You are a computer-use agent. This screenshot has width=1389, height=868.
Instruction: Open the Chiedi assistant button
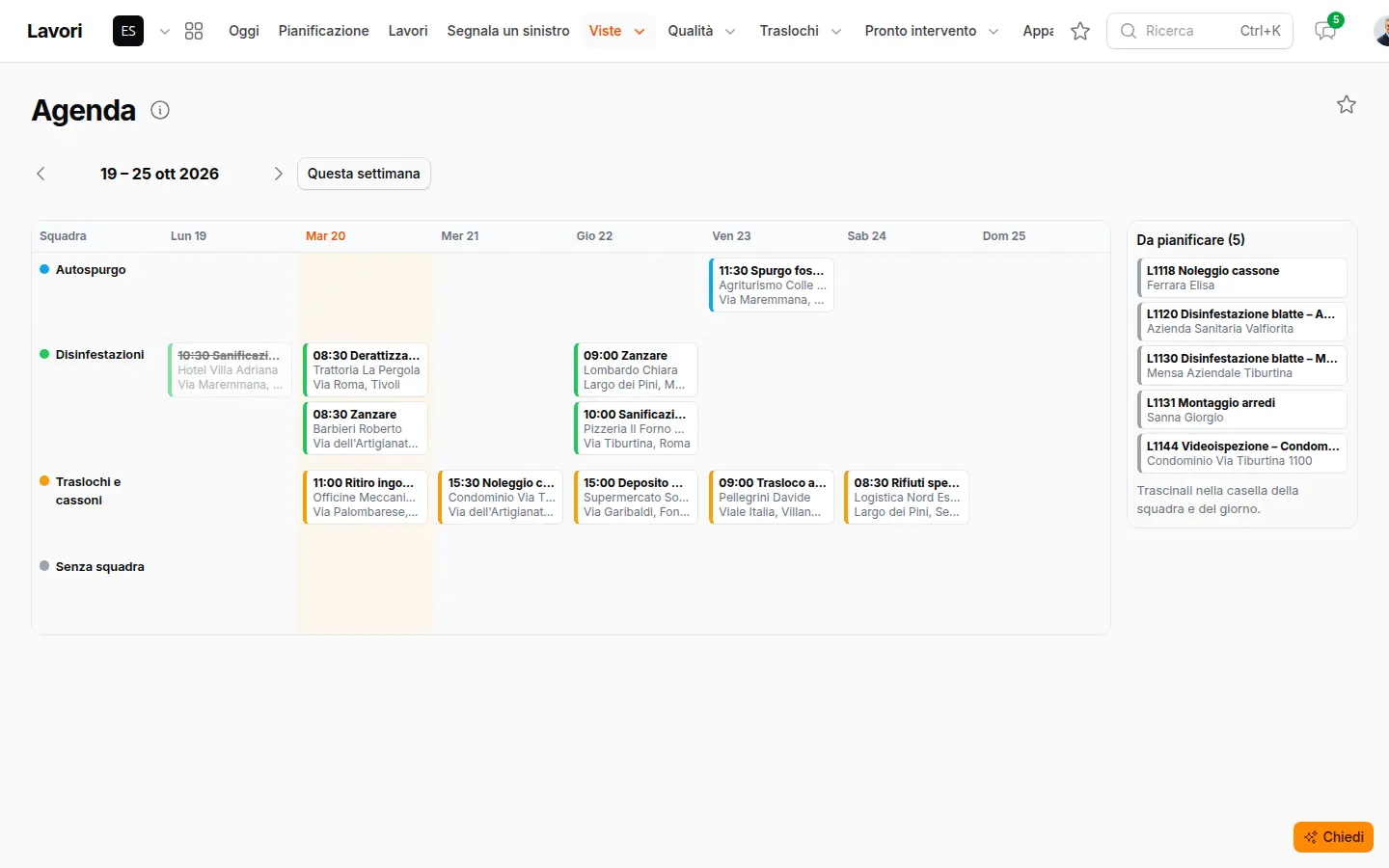click(x=1333, y=837)
